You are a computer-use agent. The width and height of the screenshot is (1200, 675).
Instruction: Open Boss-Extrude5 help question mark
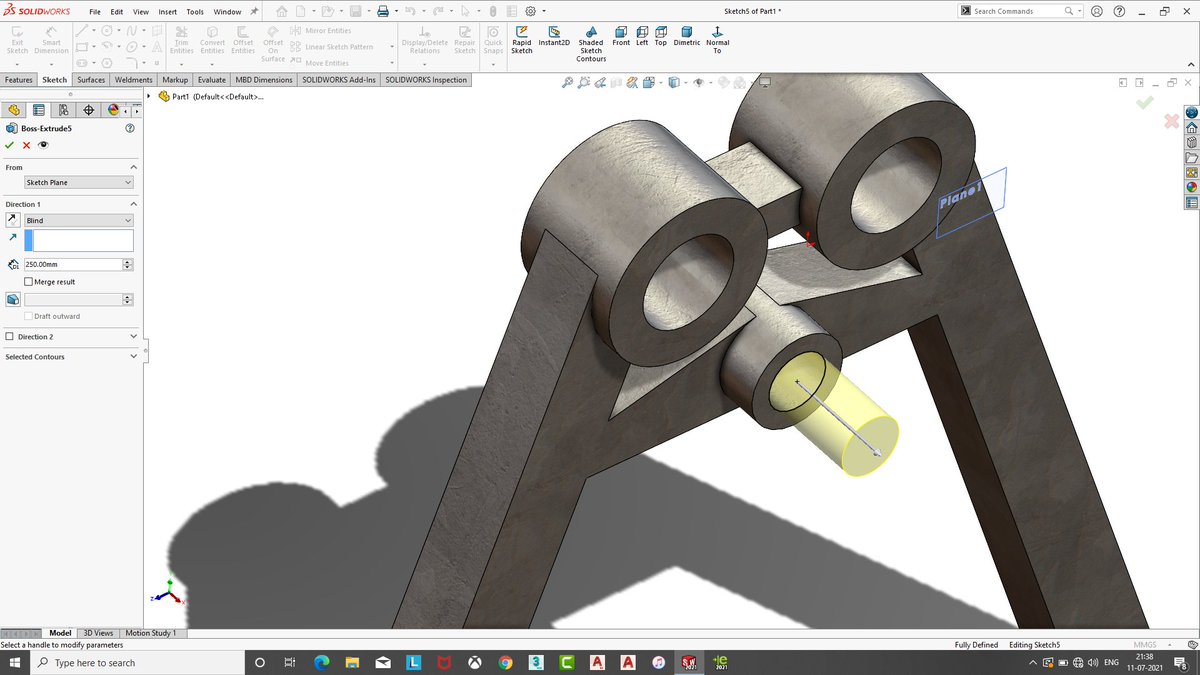[130, 128]
